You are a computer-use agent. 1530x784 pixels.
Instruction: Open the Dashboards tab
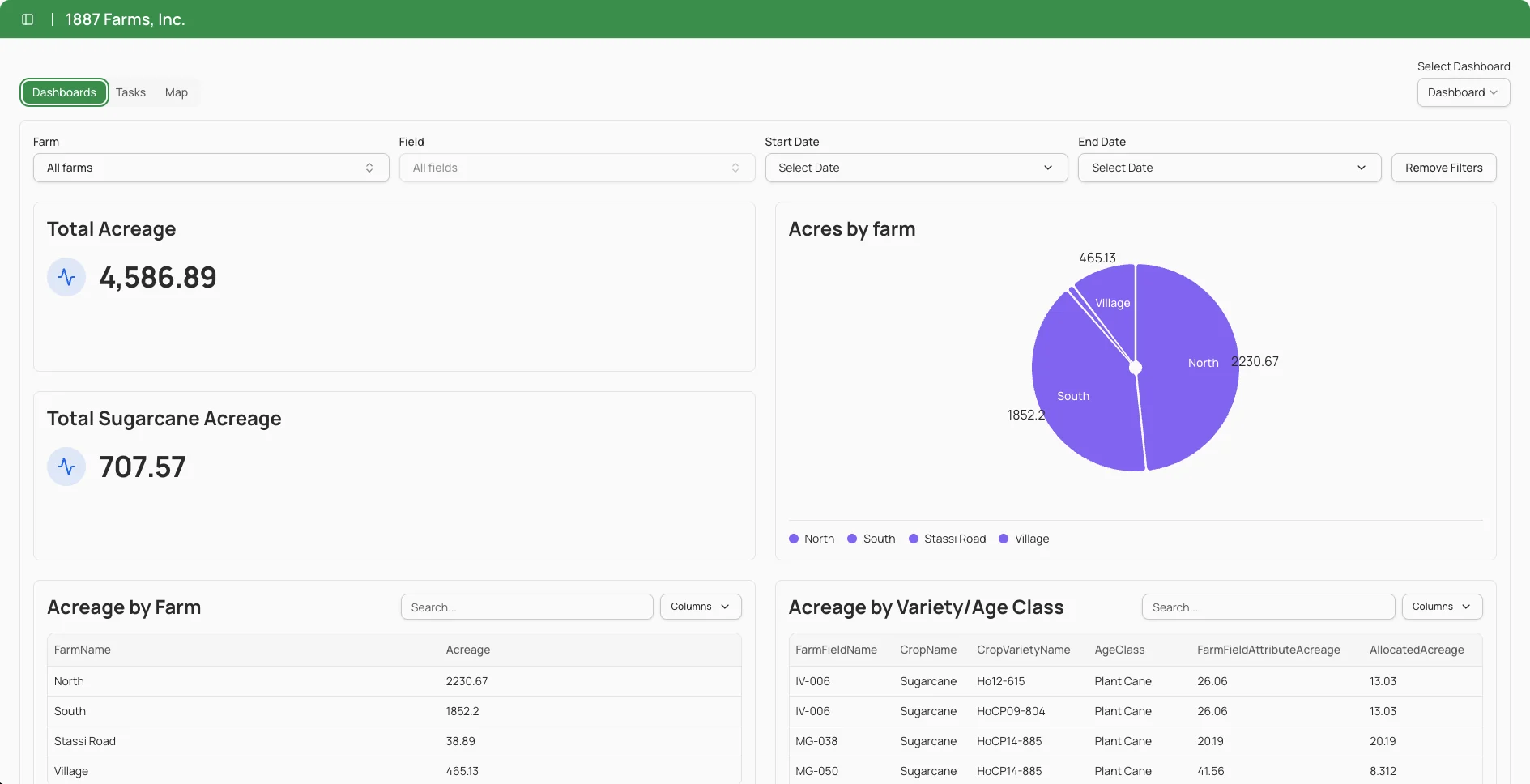click(64, 92)
